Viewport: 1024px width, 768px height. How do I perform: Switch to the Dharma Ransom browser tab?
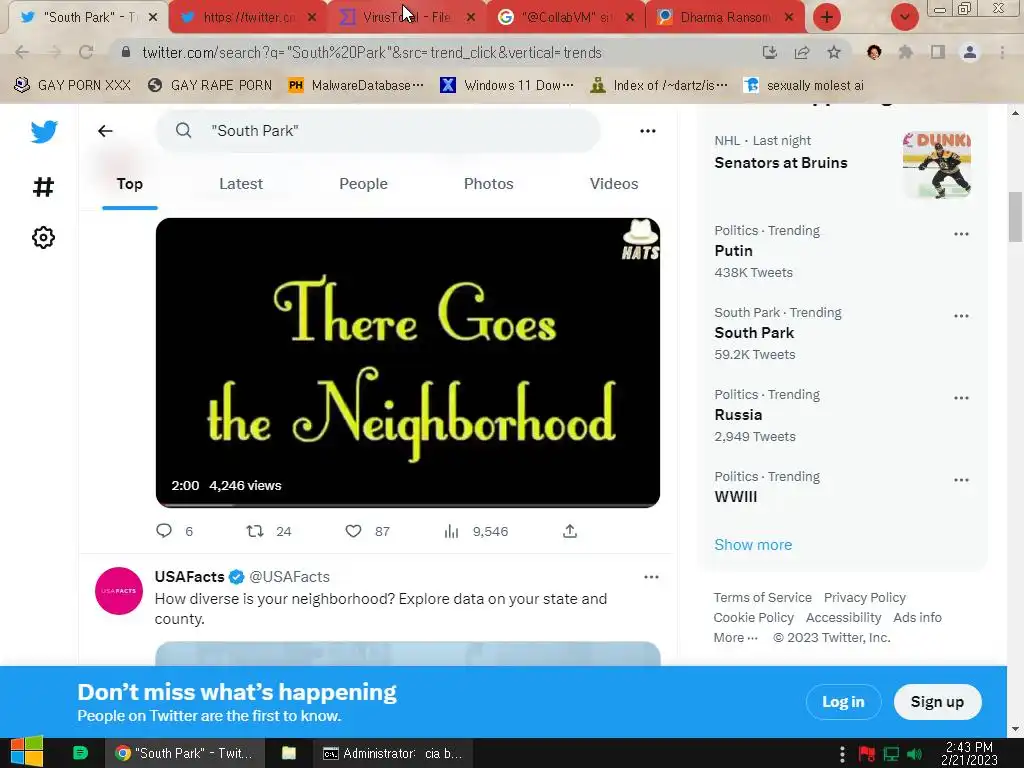click(725, 18)
